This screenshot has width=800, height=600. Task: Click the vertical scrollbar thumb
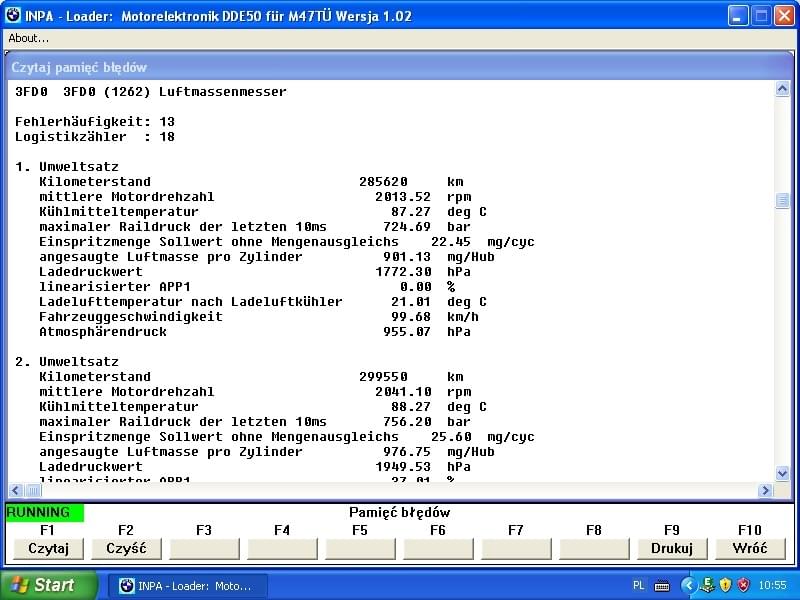[x=782, y=200]
